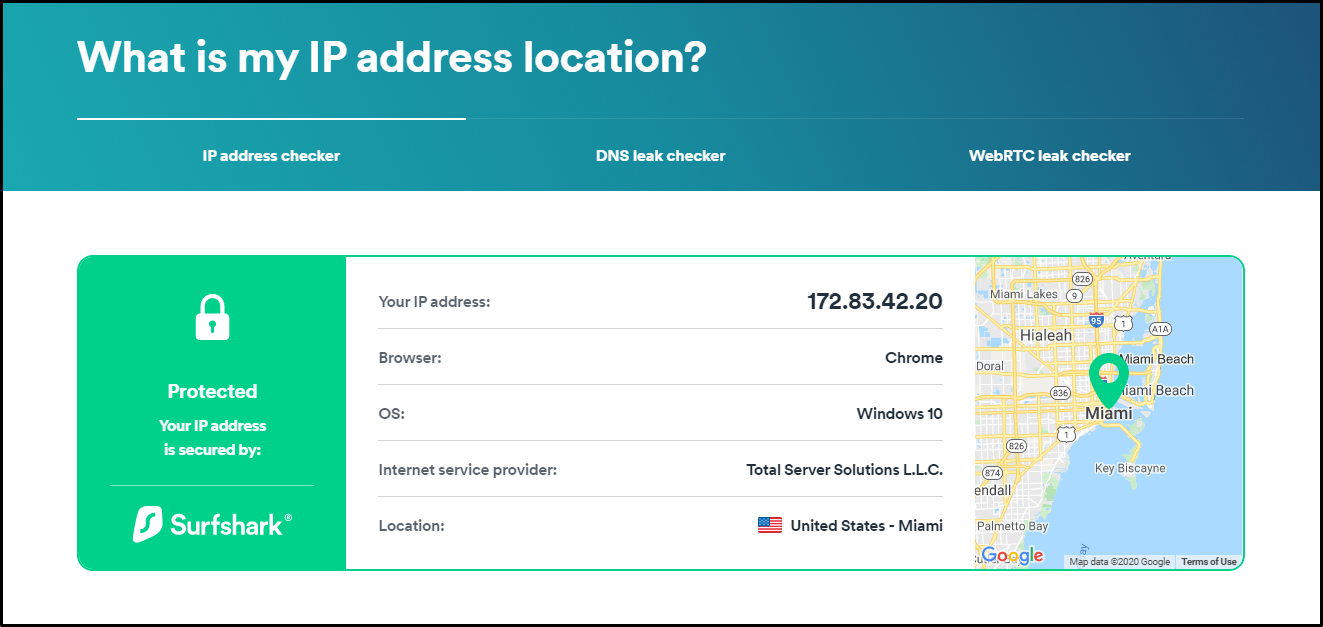Open the map Terms of Use link
Screen dimensions: 1323x627
(1209, 562)
